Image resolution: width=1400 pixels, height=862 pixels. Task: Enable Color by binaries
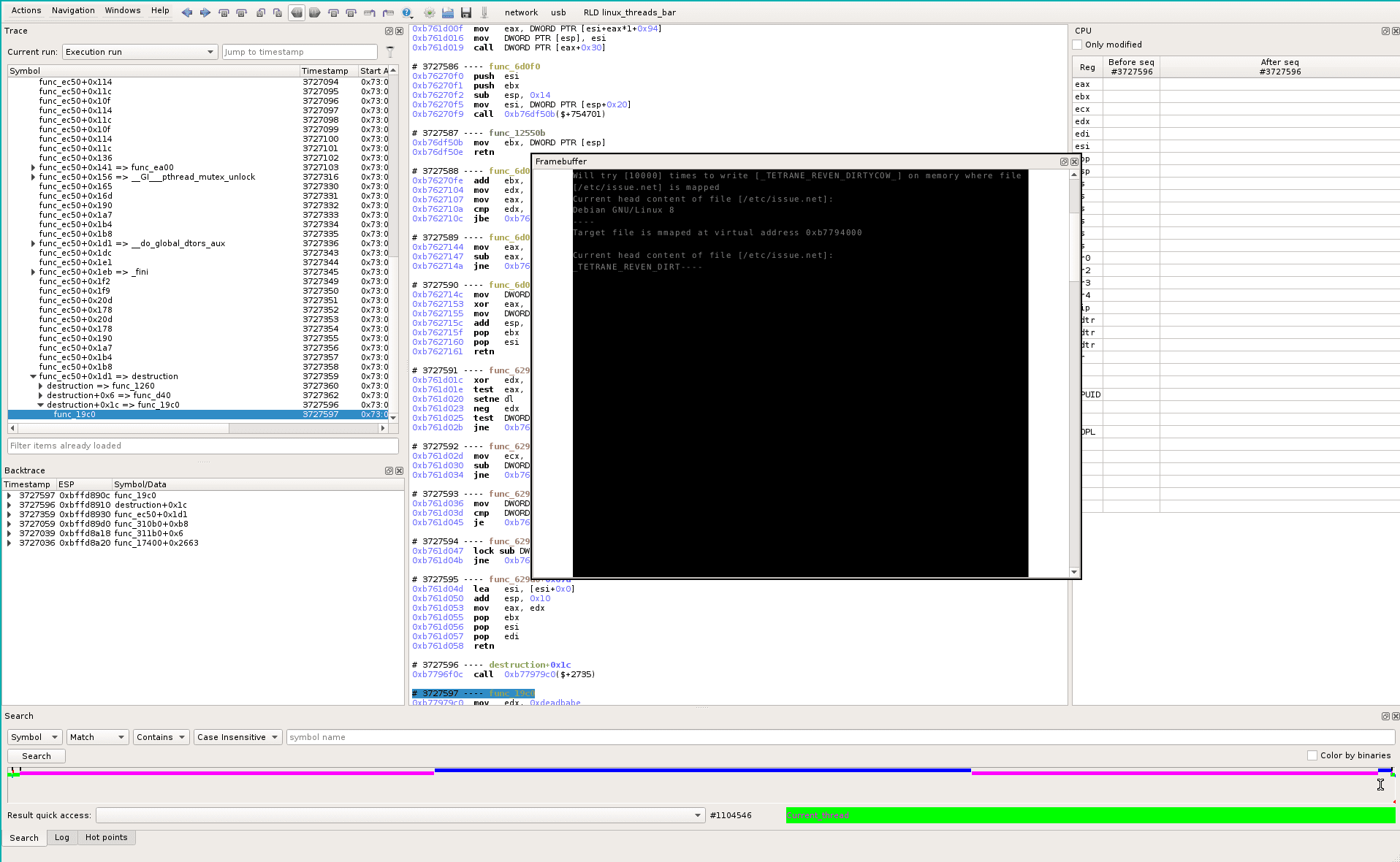pos(1312,755)
